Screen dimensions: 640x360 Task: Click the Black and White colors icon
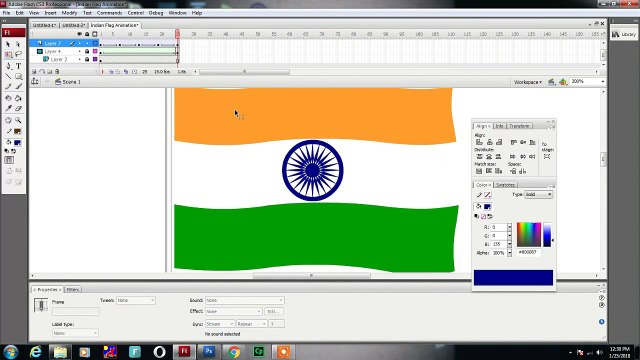(7, 151)
